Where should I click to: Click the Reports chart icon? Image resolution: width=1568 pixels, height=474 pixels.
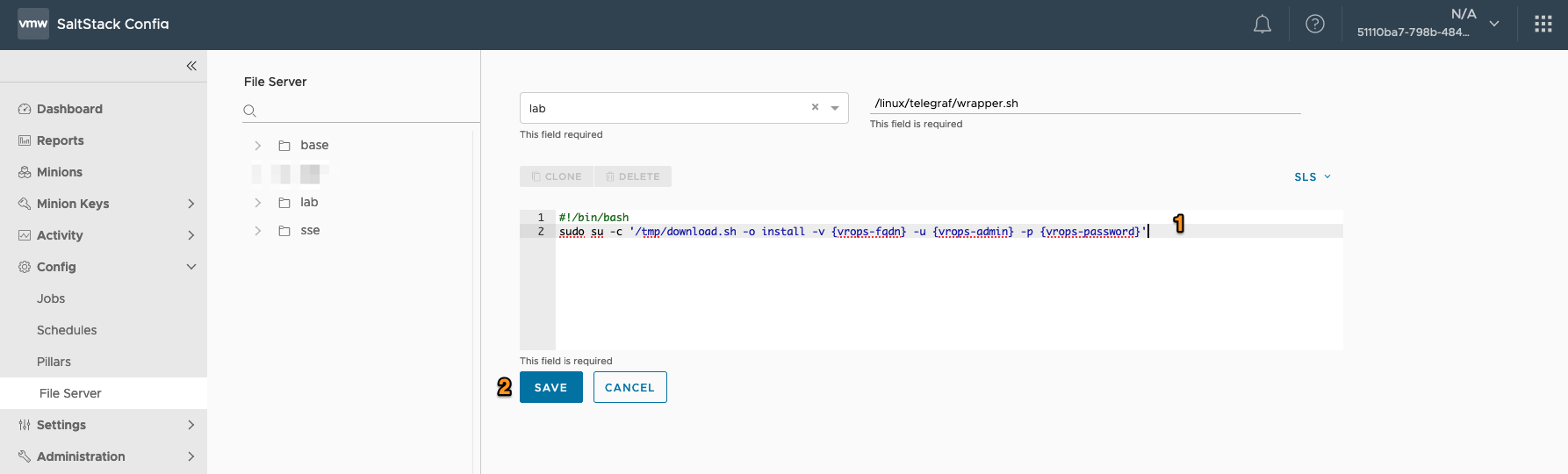[x=25, y=140]
